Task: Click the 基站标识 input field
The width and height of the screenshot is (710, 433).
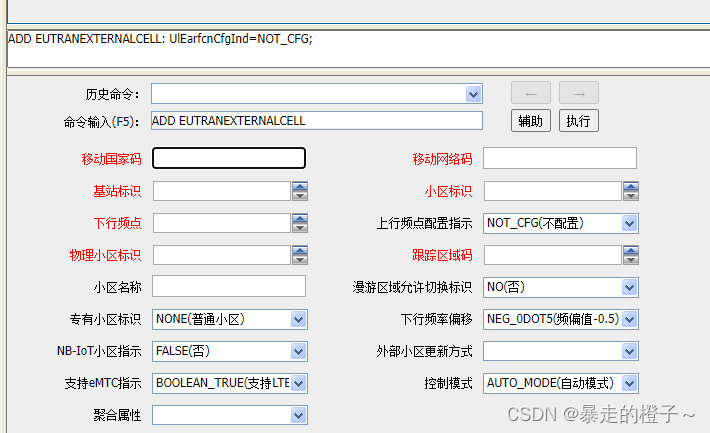Action: point(221,191)
